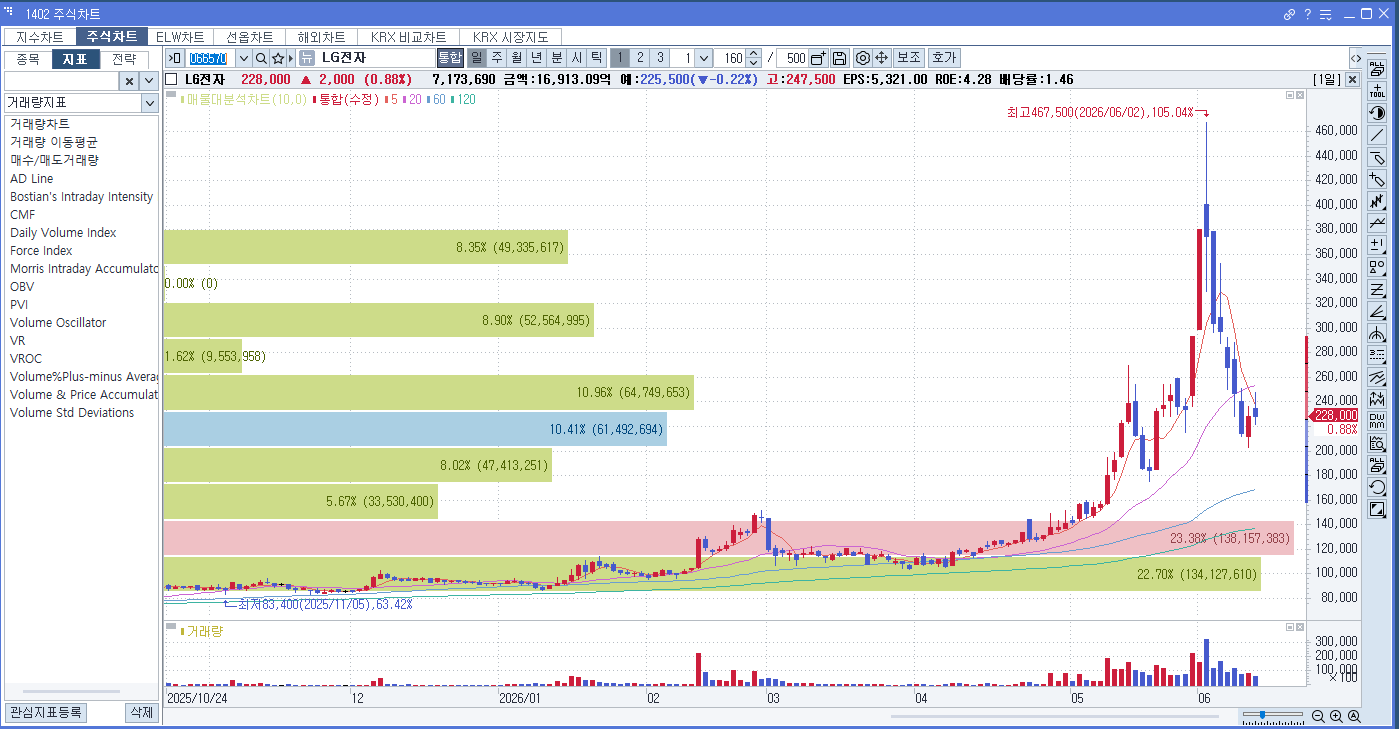This screenshot has height=729, width=1400.
Task: Zoom in chart with plus magnifier
Action: pos(1336,717)
